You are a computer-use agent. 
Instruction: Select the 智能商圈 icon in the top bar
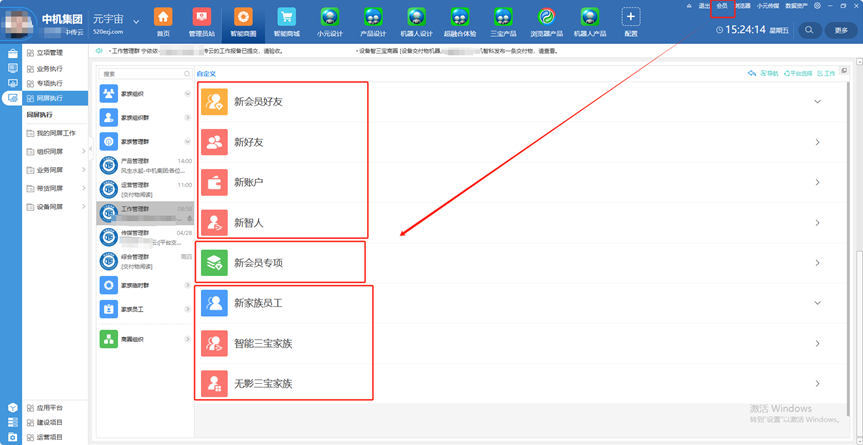click(243, 17)
